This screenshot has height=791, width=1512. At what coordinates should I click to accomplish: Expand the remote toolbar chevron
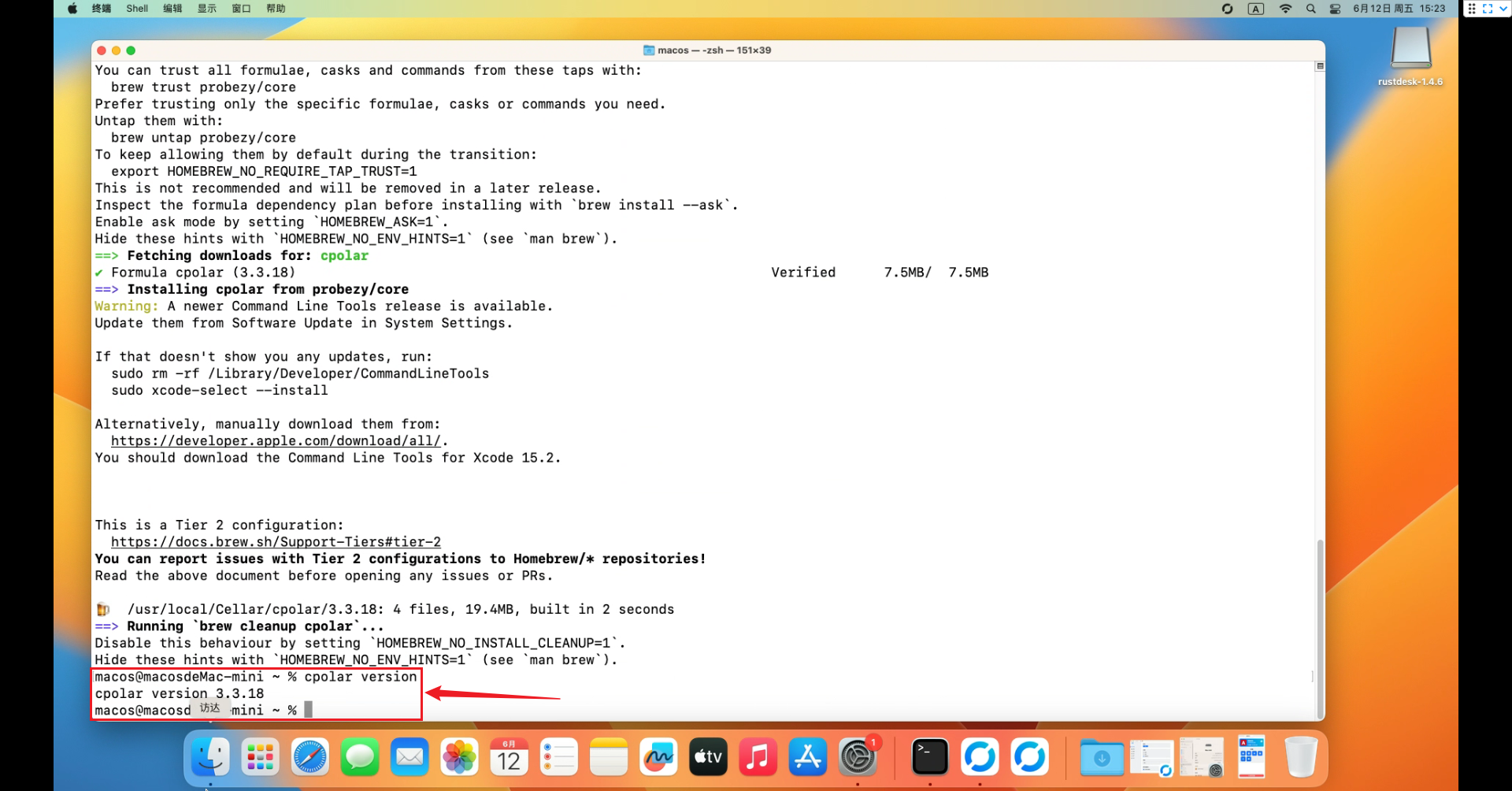[1503, 9]
